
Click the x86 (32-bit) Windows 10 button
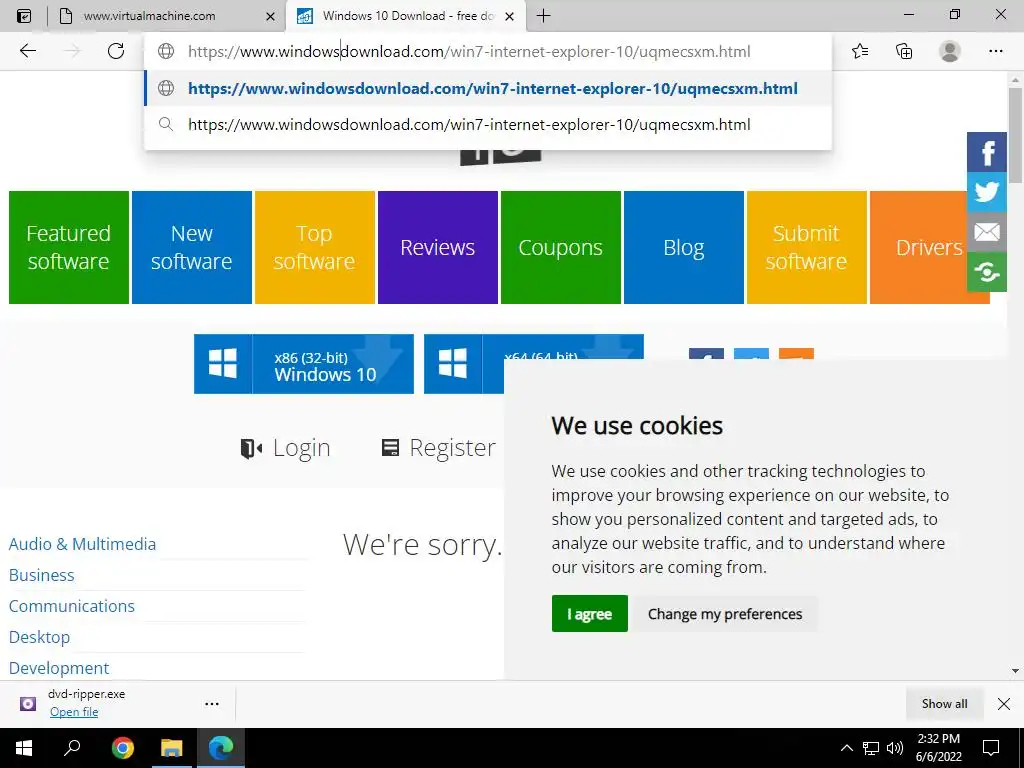click(x=304, y=364)
